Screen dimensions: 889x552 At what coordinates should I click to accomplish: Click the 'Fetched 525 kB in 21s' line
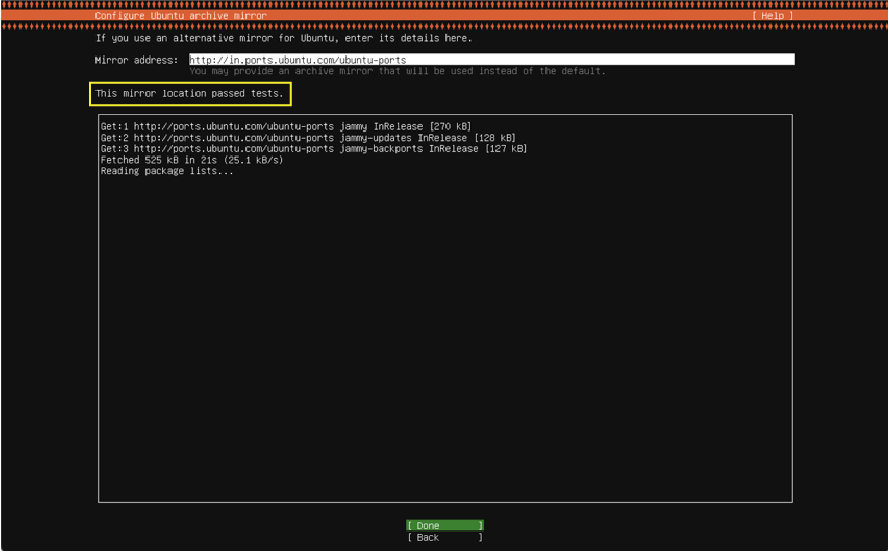pos(192,160)
